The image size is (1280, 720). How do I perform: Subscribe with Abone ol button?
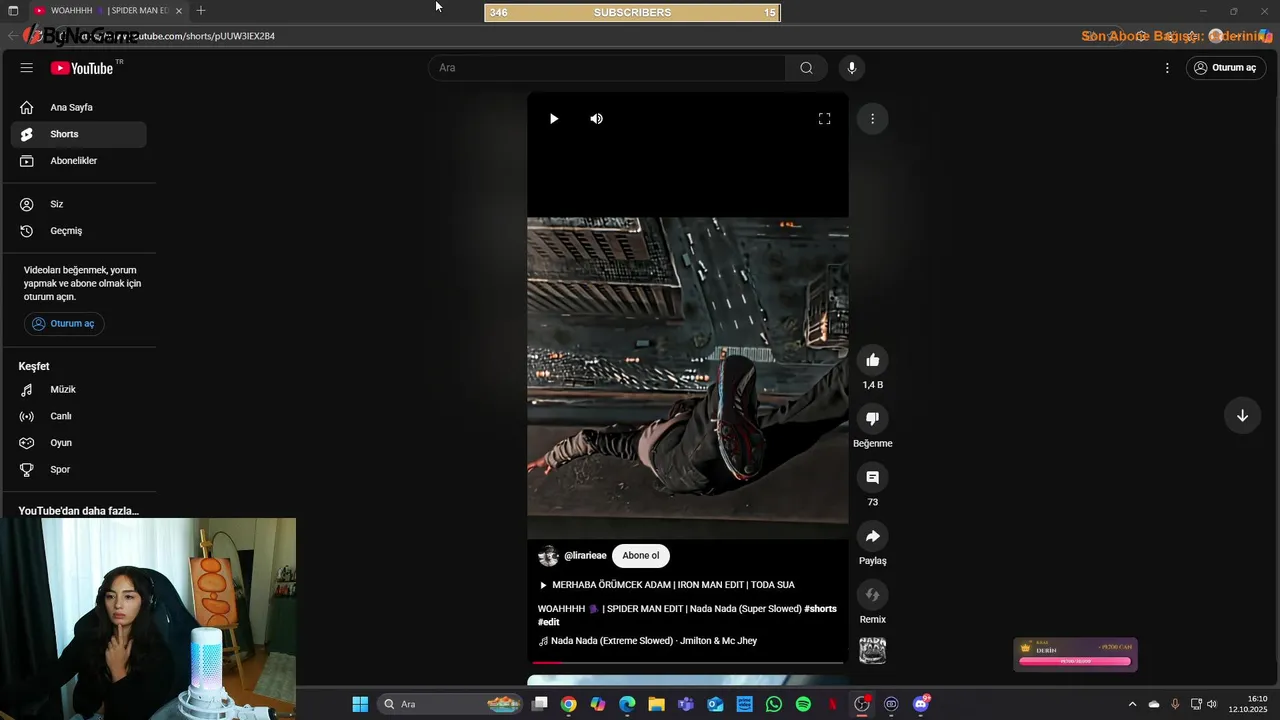(x=641, y=556)
